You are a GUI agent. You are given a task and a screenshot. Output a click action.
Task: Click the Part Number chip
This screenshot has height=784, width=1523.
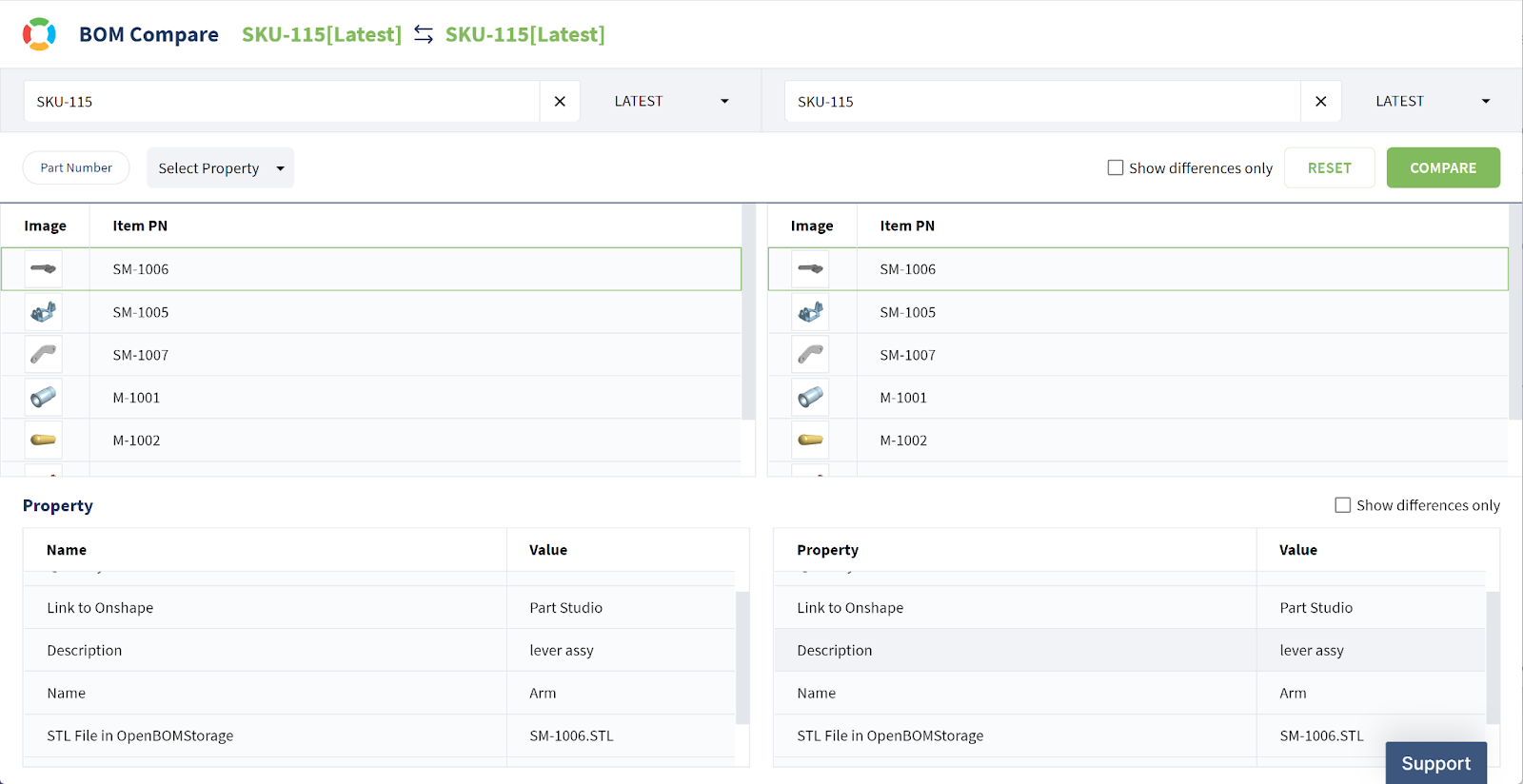[x=76, y=167]
